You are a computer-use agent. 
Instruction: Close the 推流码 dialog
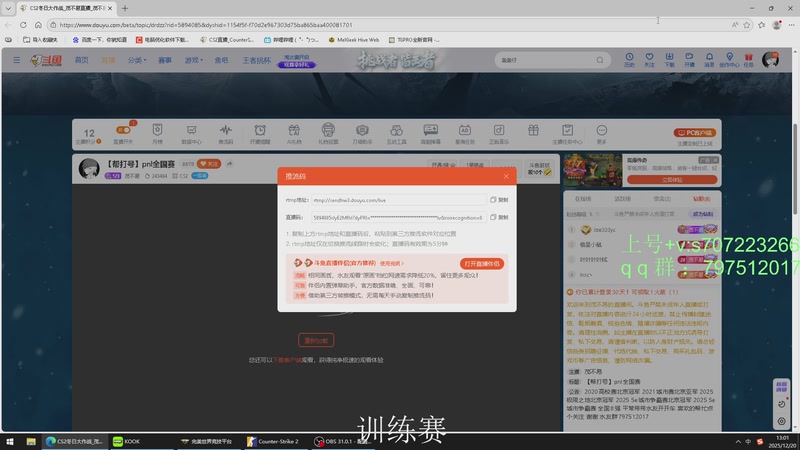coord(506,177)
